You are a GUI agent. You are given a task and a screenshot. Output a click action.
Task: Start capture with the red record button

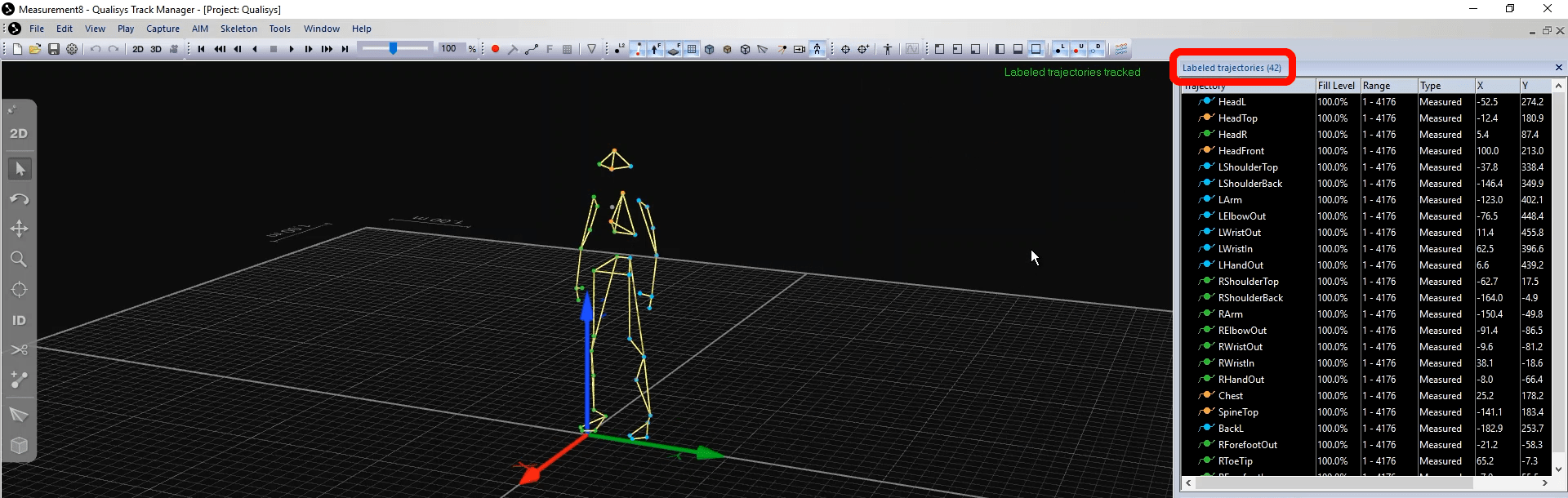click(x=495, y=49)
